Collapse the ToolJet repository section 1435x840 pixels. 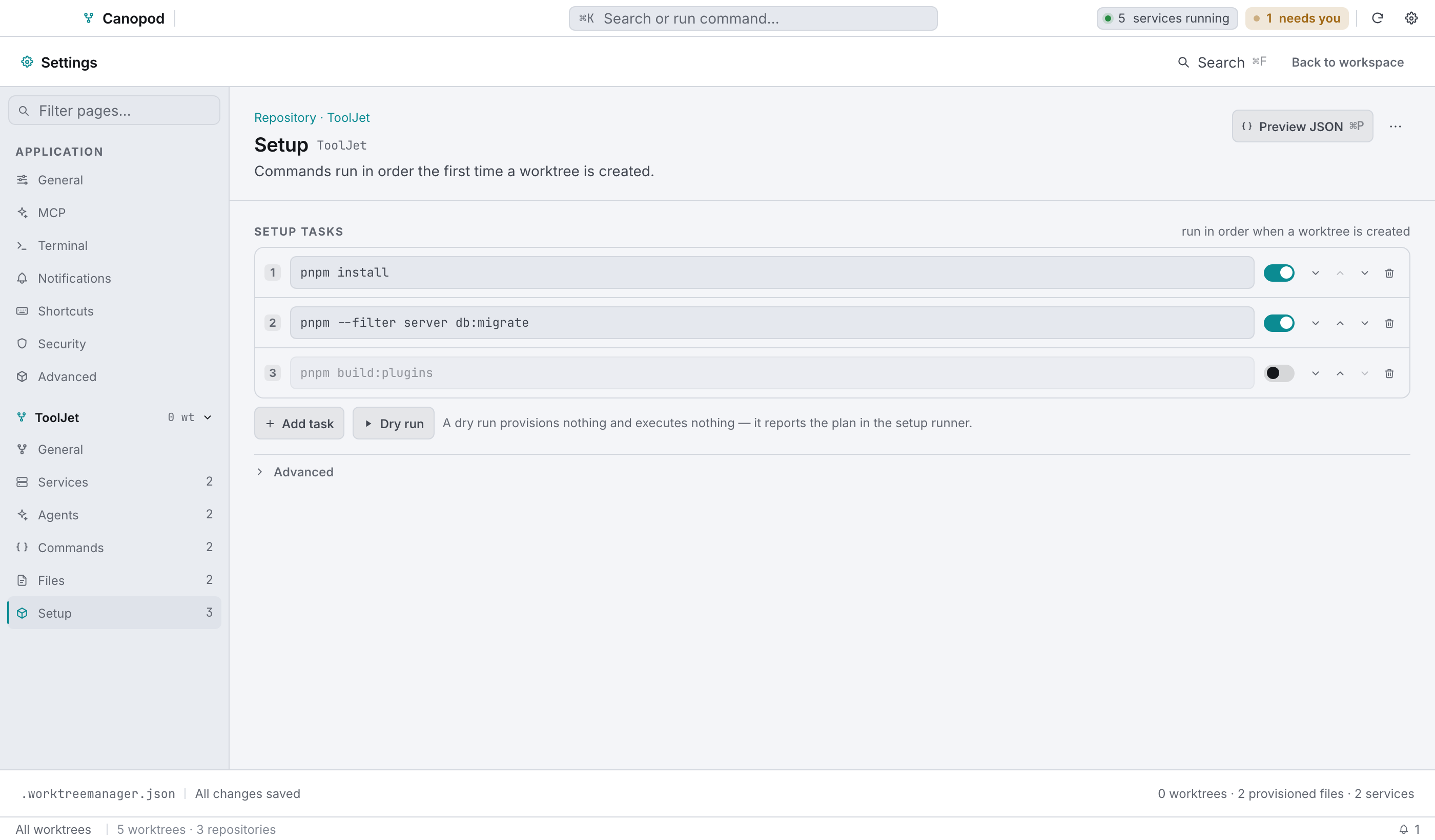click(207, 418)
